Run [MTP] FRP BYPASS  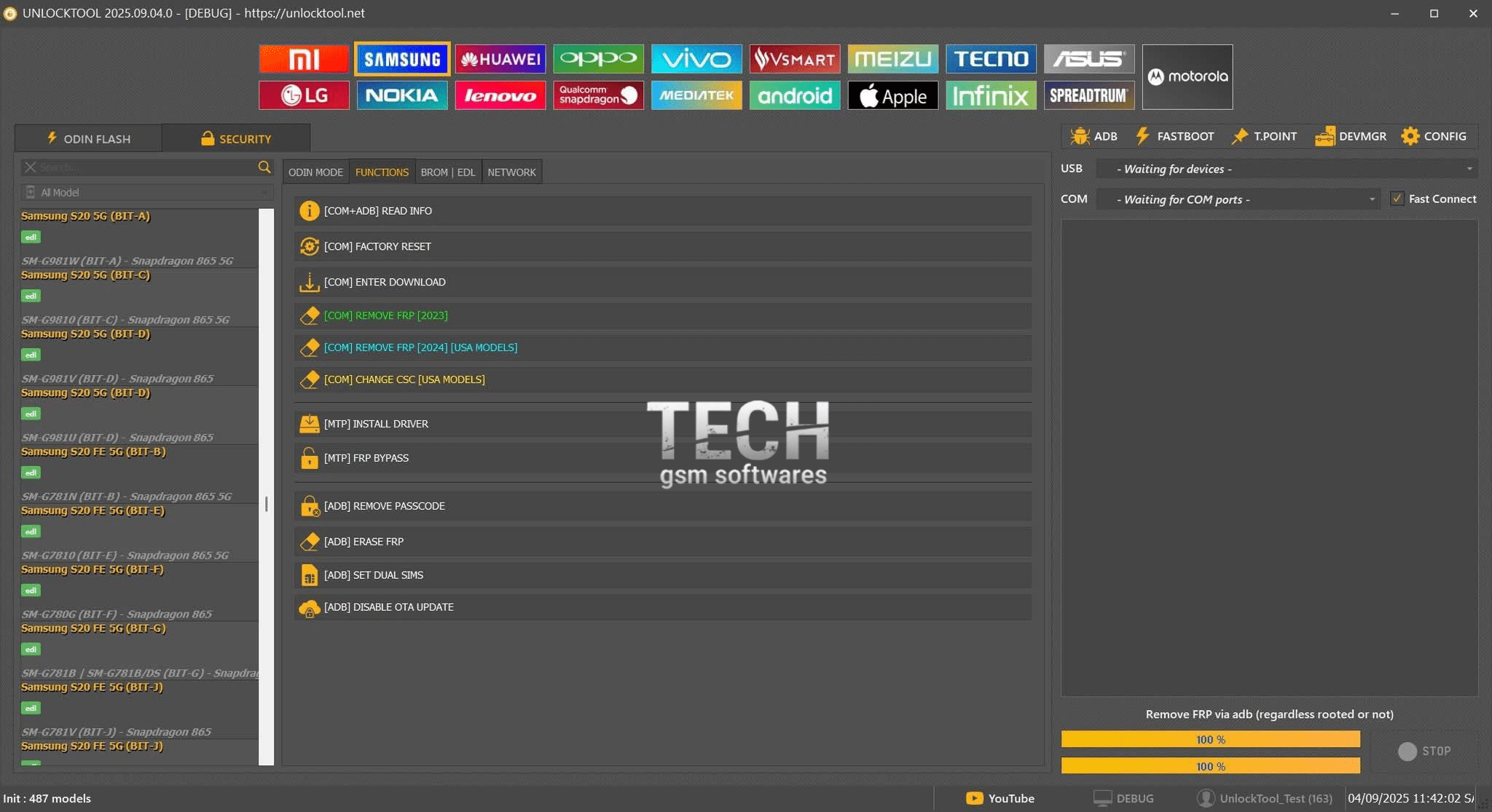[x=663, y=458]
